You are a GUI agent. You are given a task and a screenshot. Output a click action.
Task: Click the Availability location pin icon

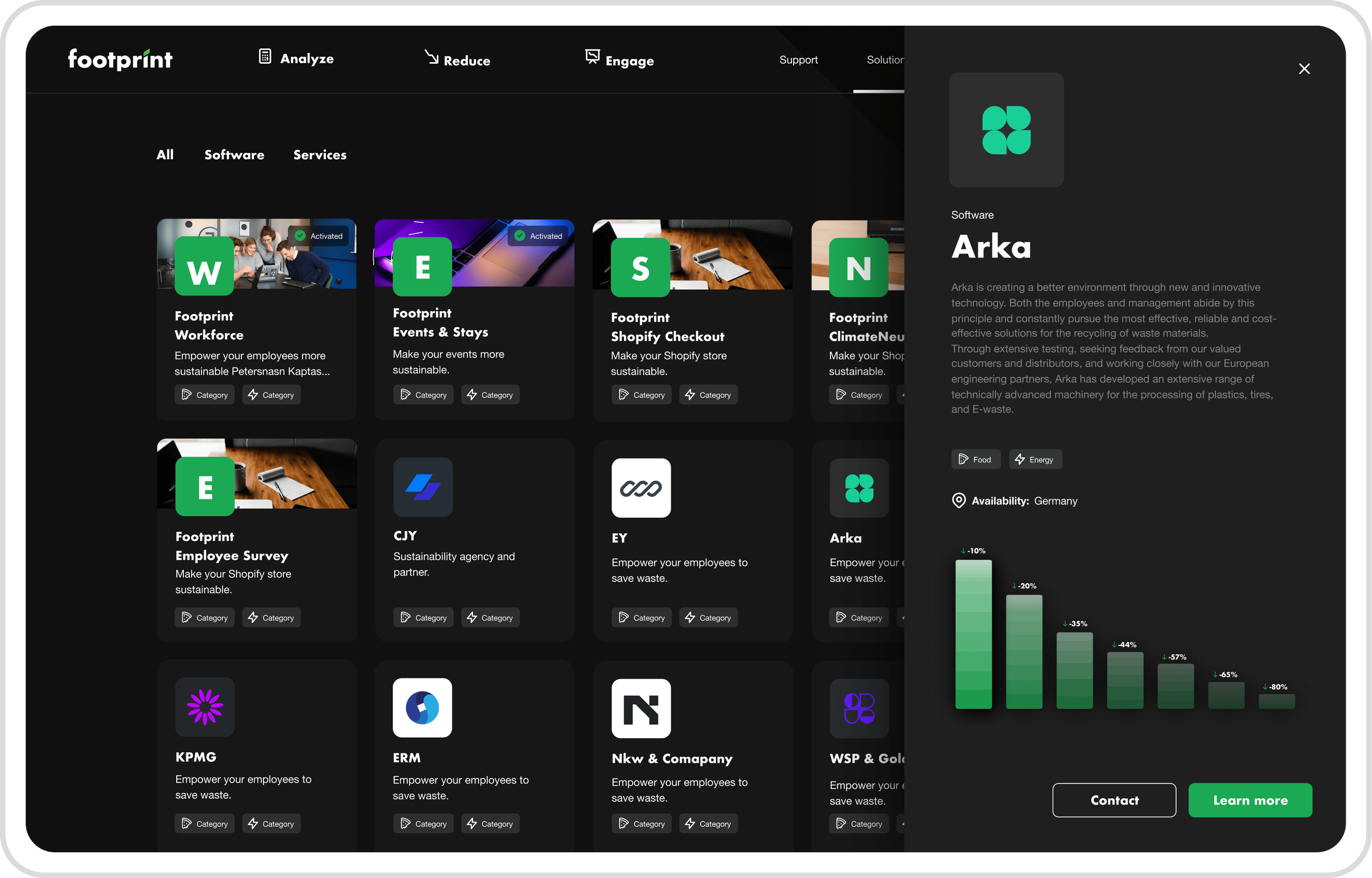click(959, 501)
